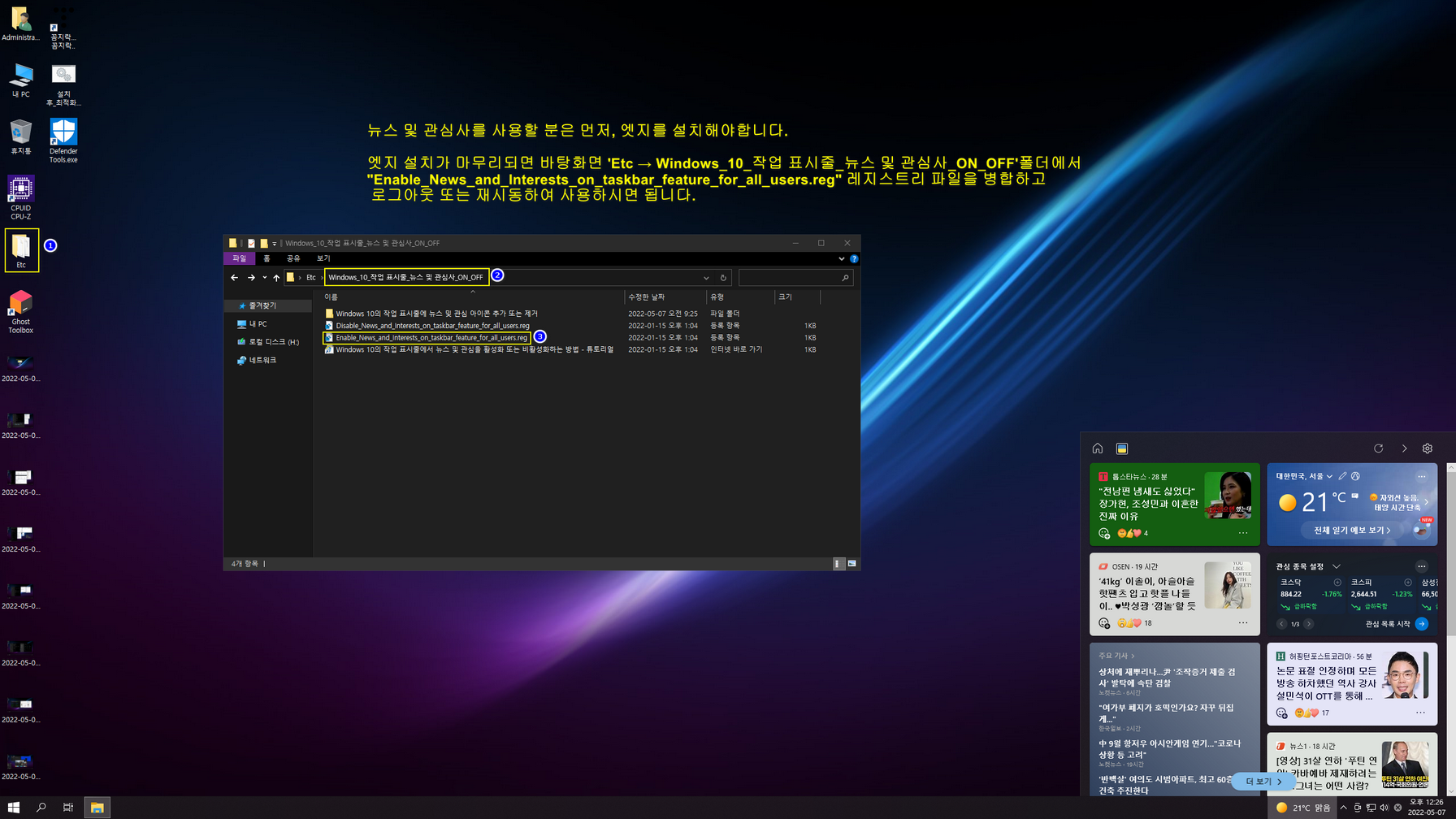The image size is (1456, 819).
Task: Click the Explorer search box
Action: click(x=795, y=278)
